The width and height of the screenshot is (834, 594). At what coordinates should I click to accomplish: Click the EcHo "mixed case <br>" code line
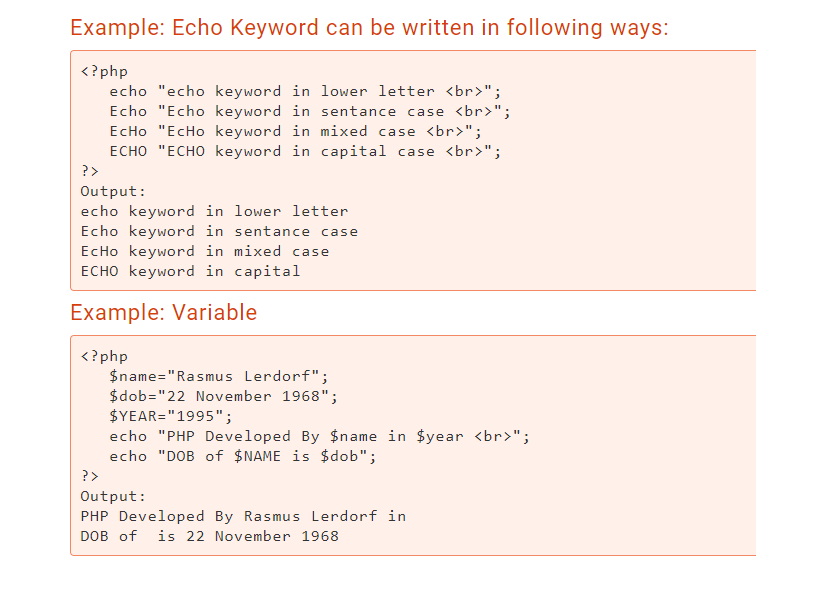tap(295, 131)
